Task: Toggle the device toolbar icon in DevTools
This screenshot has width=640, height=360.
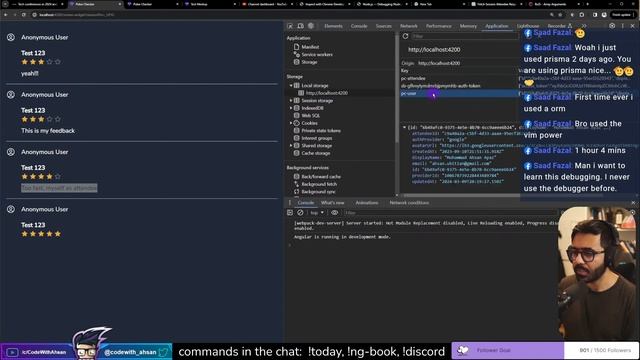Action: click(x=300, y=26)
